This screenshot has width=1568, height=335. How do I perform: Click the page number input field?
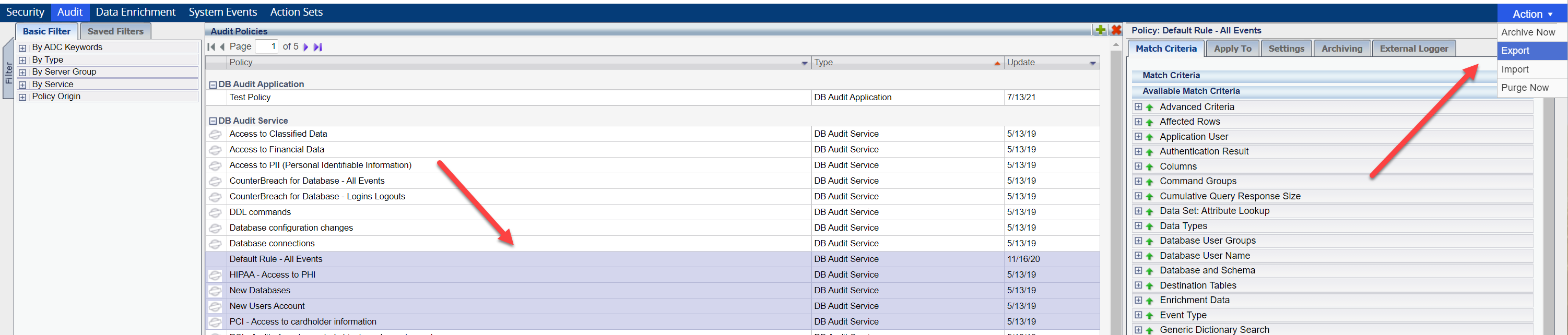(x=267, y=47)
